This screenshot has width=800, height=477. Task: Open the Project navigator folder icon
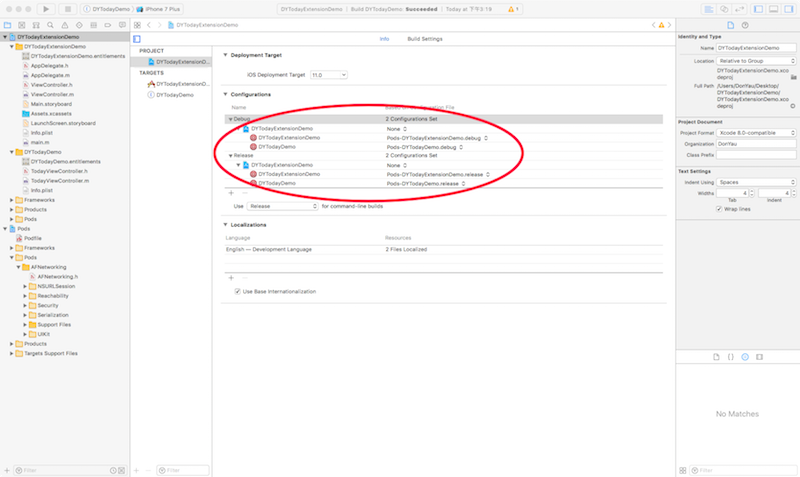pos(8,25)
